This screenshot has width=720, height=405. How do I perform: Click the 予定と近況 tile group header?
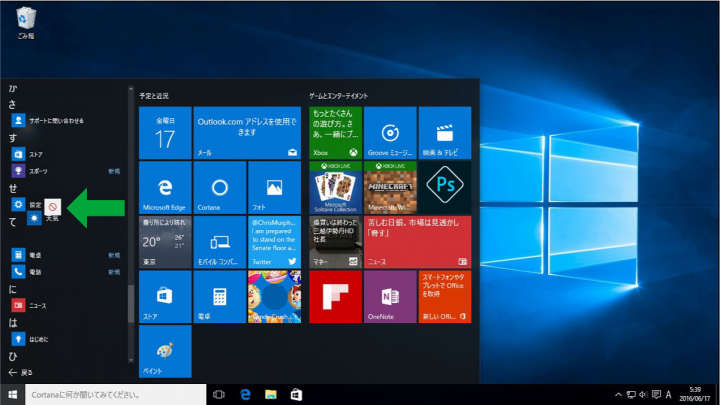coord(154,96)
